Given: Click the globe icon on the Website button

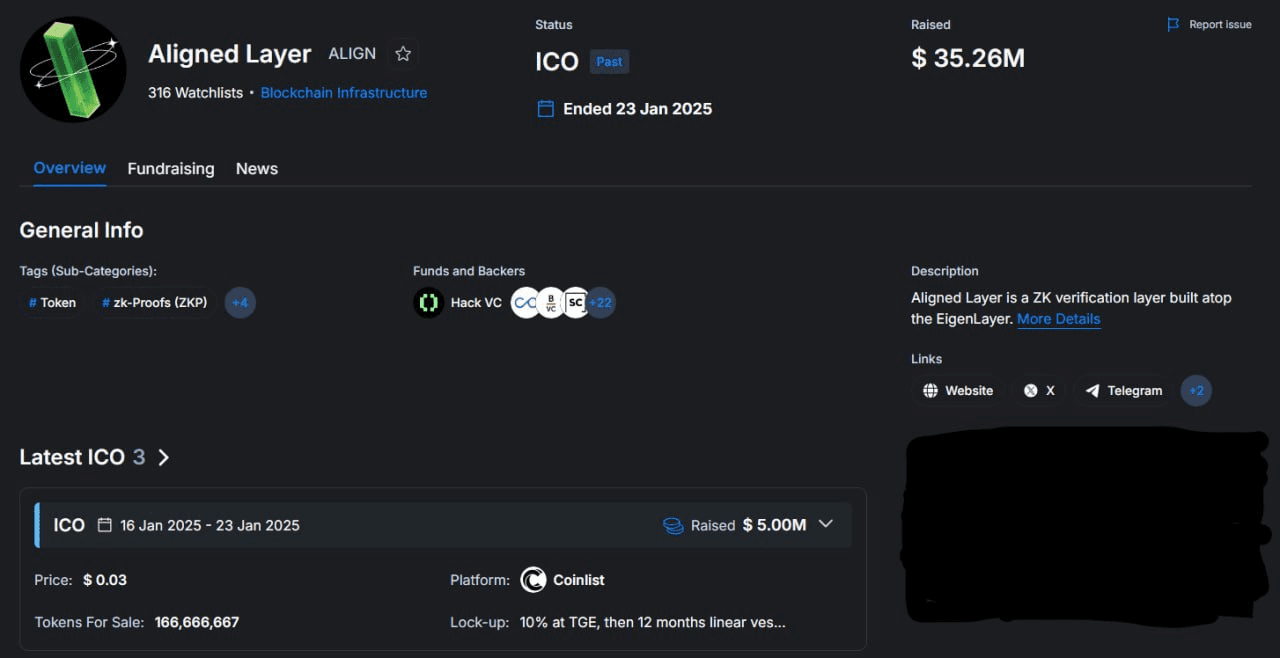Looking at the screenshot, I should (x=931, y=390).
